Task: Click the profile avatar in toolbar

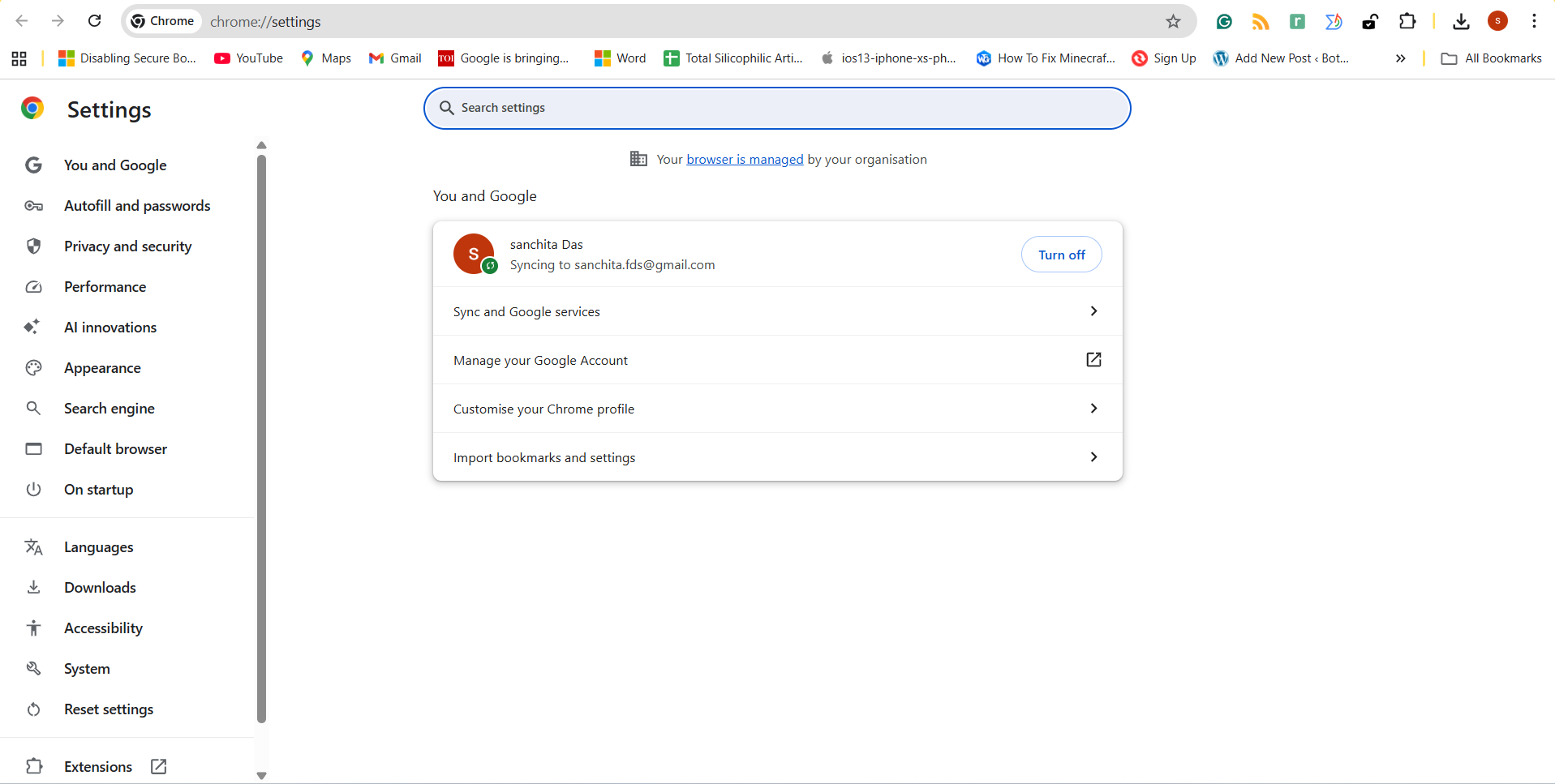Action: click(1497, 21)
